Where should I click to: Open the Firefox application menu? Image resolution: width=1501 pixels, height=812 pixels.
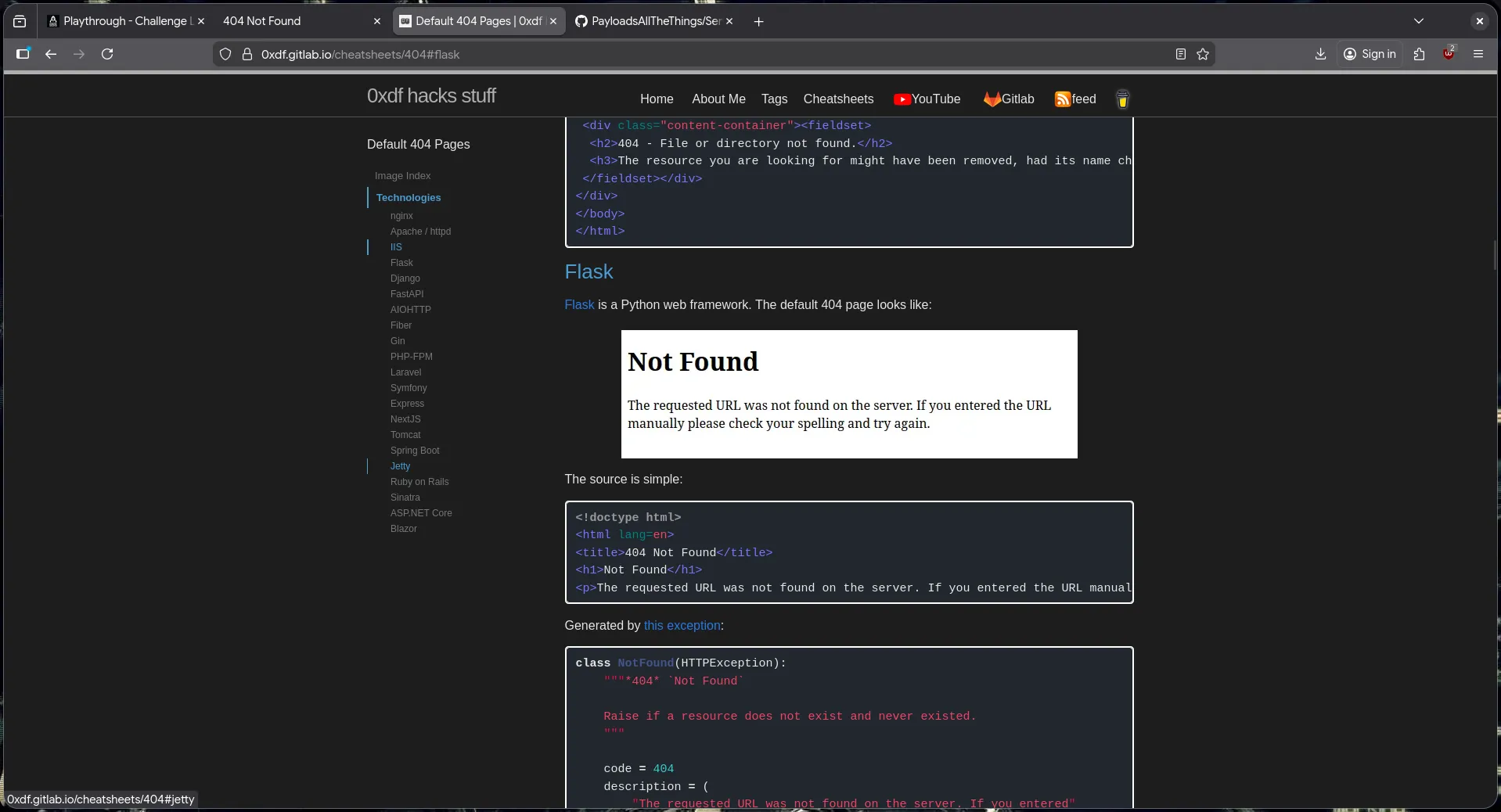[1478, 54]
